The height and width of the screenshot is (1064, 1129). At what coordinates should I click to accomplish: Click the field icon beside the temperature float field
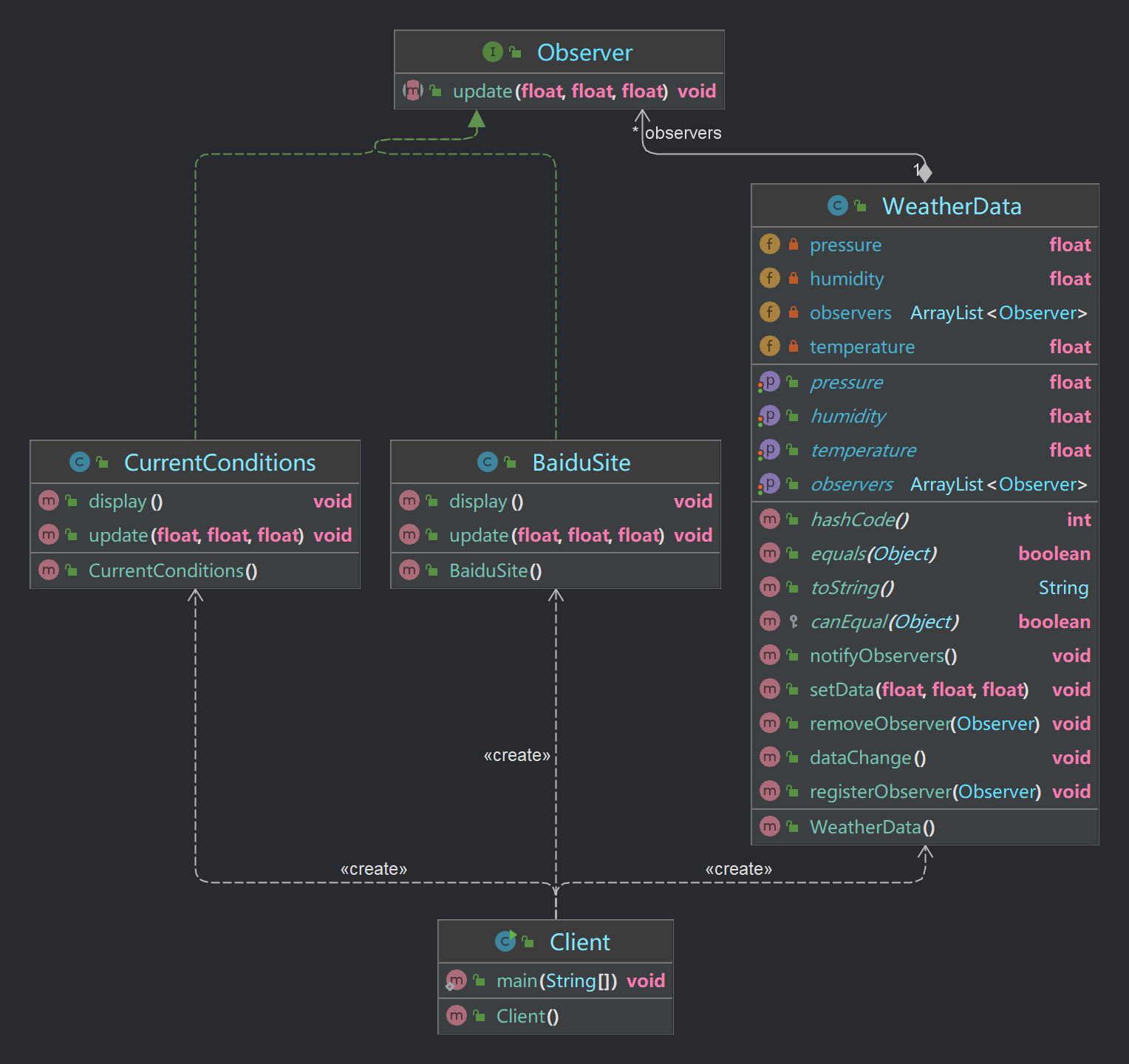pyautogui.click(x=769, y=347)
